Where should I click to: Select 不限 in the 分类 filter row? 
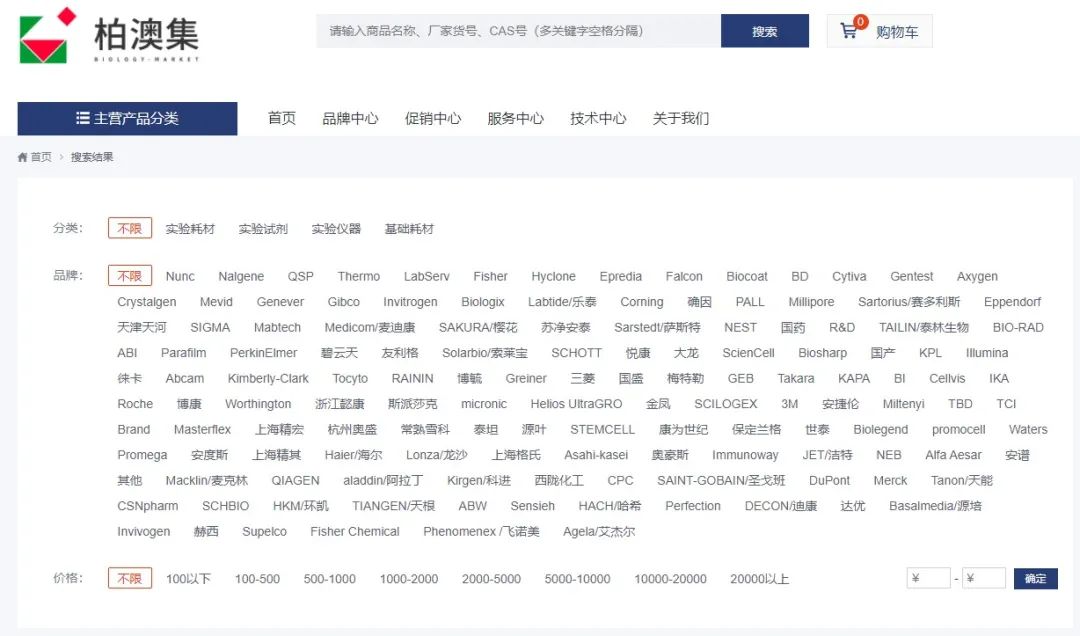tap(130, 229)
